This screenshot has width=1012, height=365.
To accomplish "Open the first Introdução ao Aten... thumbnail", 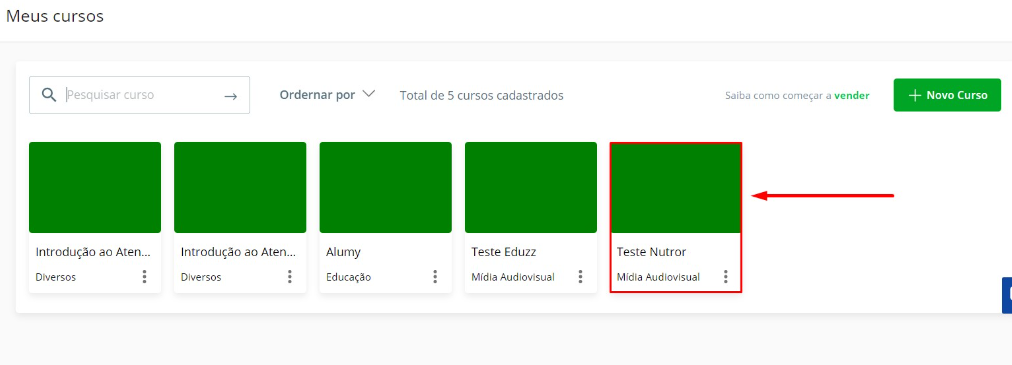I will [x=95, y=188].
